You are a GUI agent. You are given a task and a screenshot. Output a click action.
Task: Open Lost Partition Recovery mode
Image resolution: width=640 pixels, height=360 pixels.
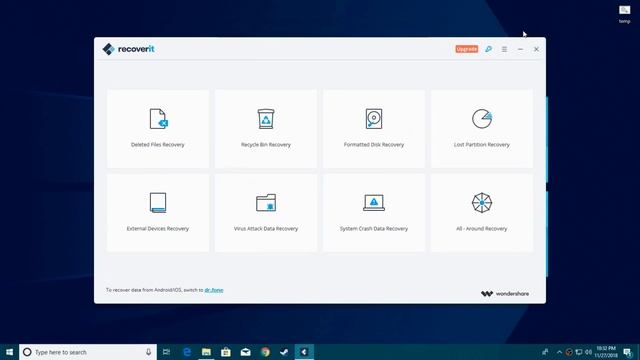482,129
